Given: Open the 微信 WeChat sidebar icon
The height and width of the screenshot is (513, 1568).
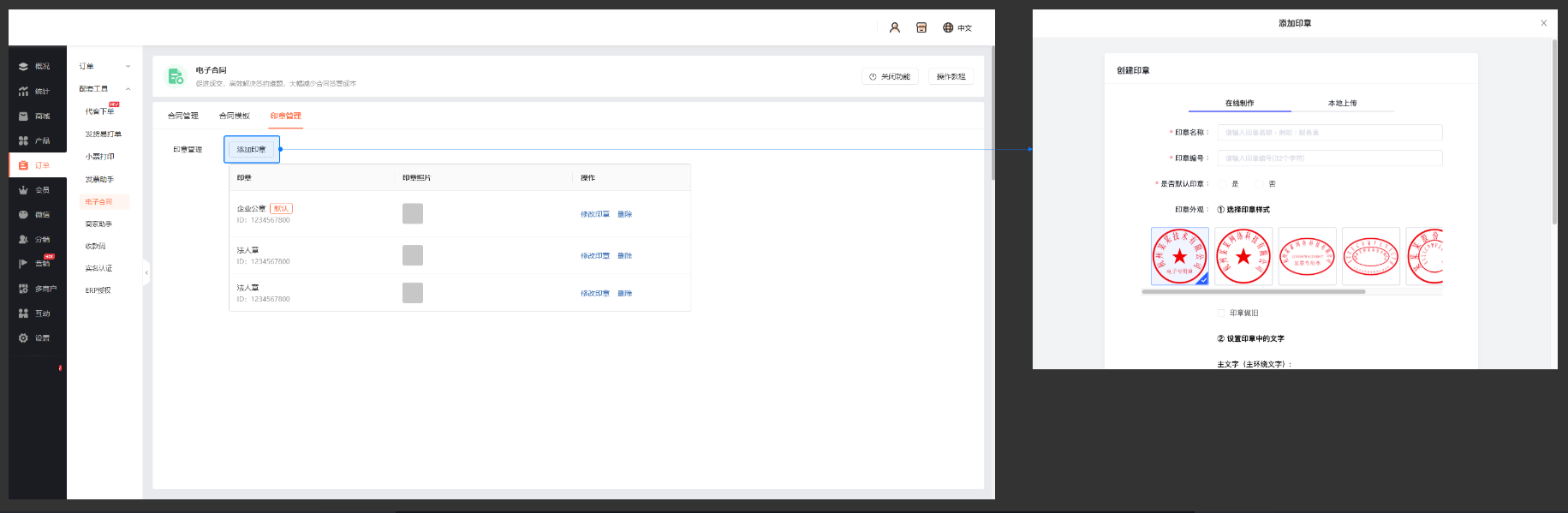Looking at the screenshot, I should click(23, 215).
